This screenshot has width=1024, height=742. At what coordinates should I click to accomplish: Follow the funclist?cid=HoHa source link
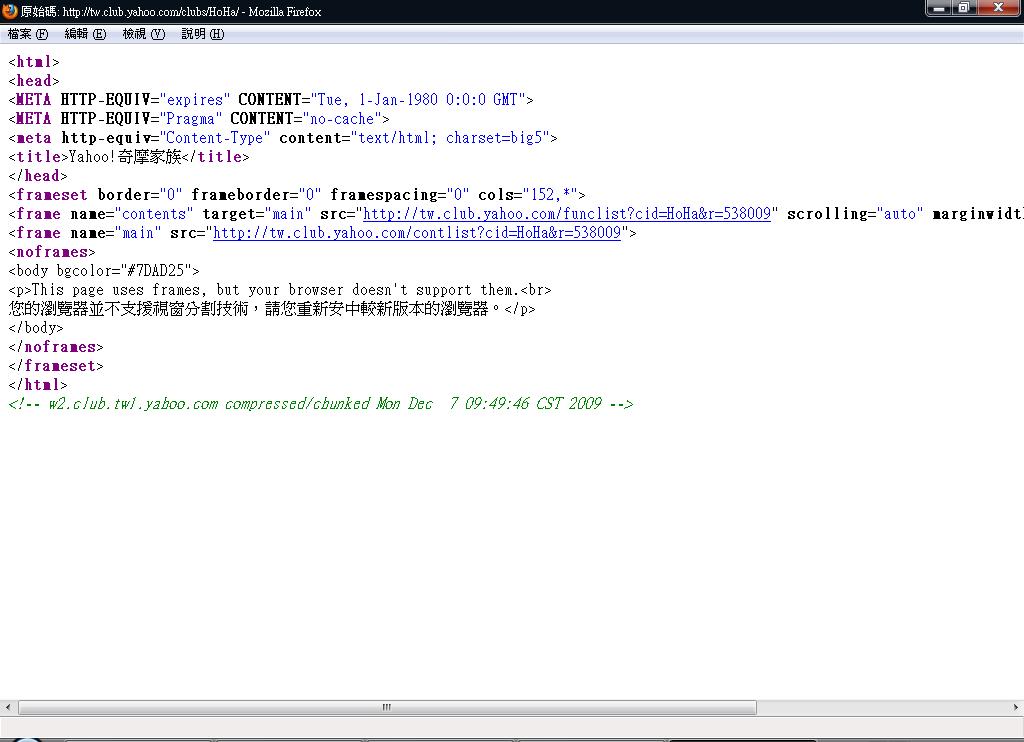pyautogui.click(x=566, y=214)
